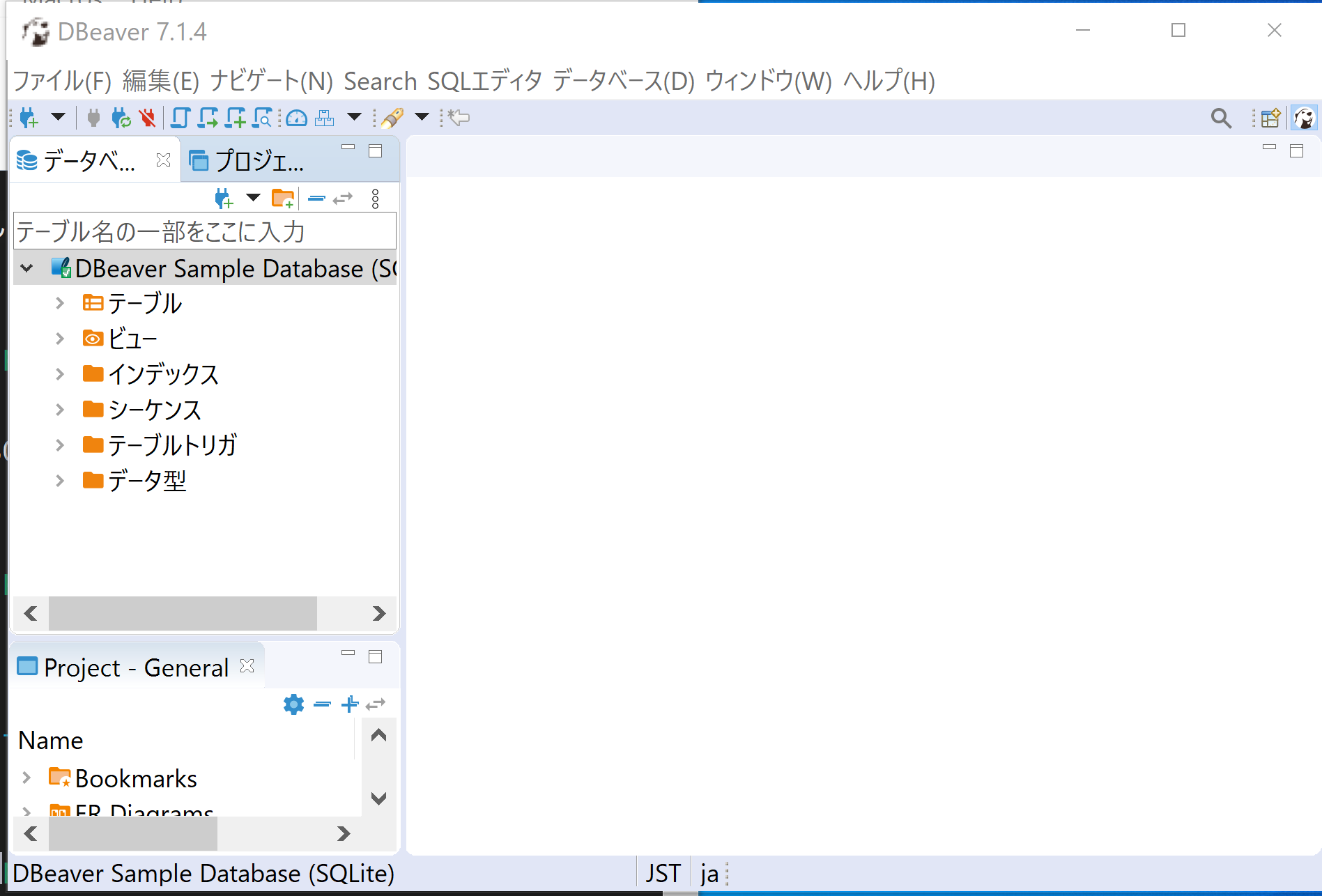Click the SQL script icon with magnifier
The width and height of the screenshot is (1322, 896).
pos(263,118)
